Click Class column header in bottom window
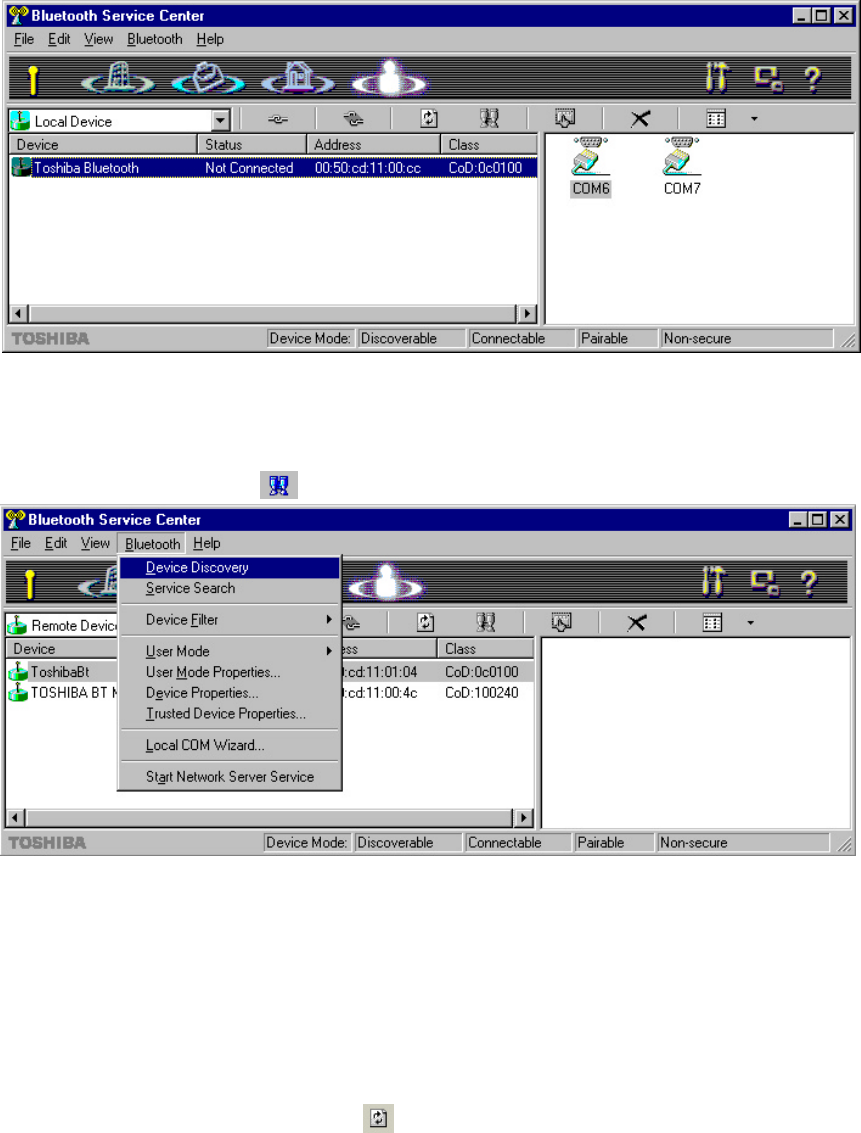The width and height of the screenshot is (861, 1133). point(485,649)
